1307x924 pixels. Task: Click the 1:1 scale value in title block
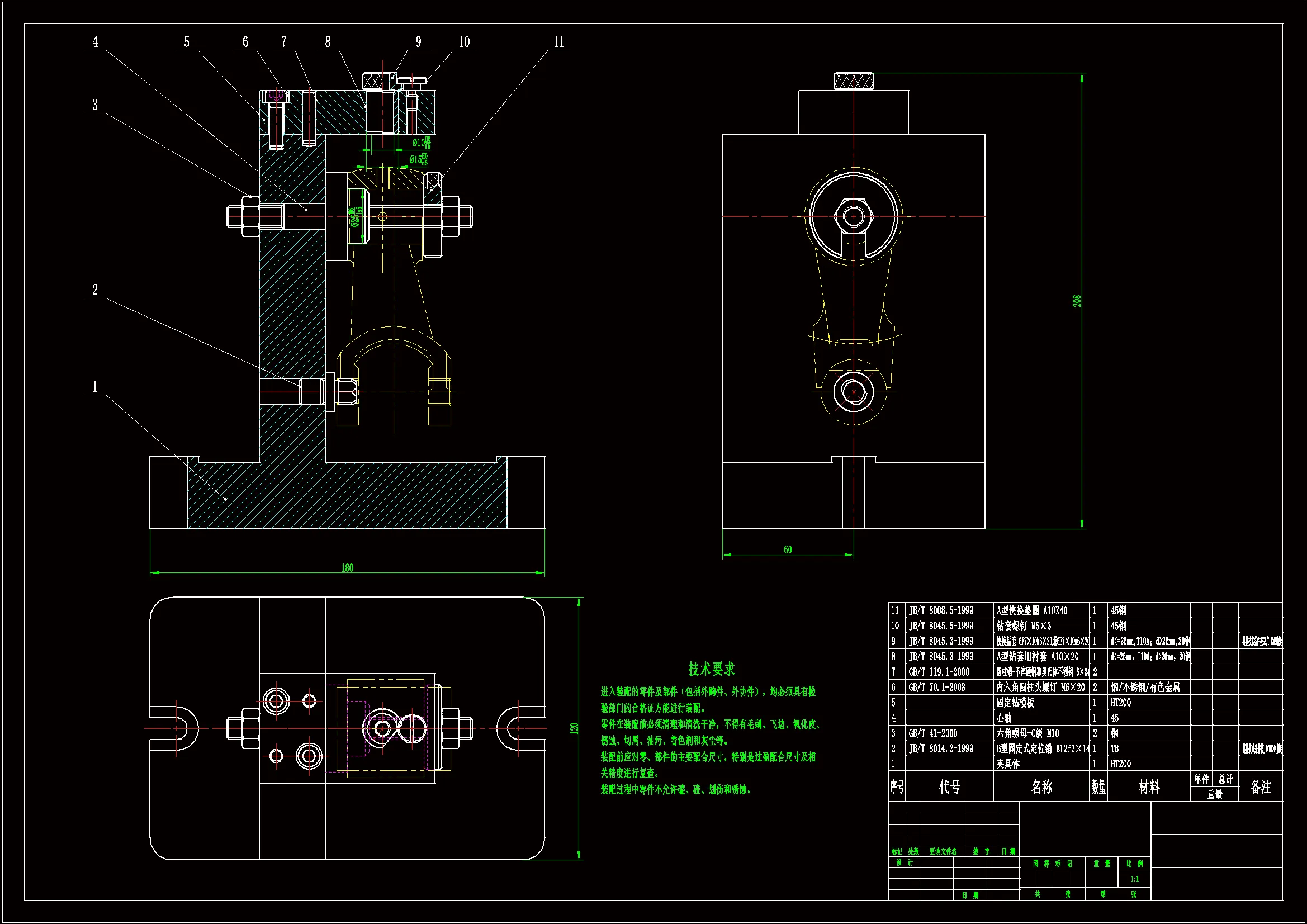coord(1134,879)
